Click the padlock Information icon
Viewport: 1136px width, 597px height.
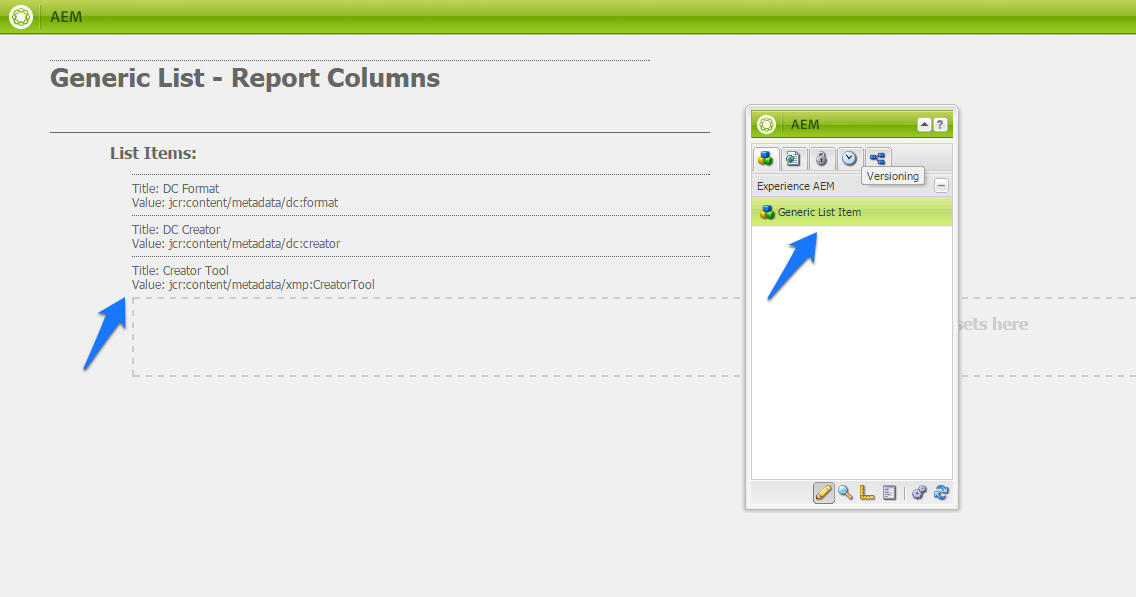820,158
